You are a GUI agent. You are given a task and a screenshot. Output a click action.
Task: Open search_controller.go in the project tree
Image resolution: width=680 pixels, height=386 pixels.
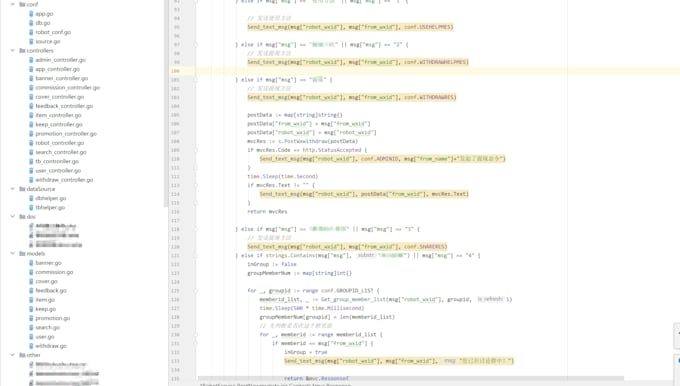tap(61, 152)
